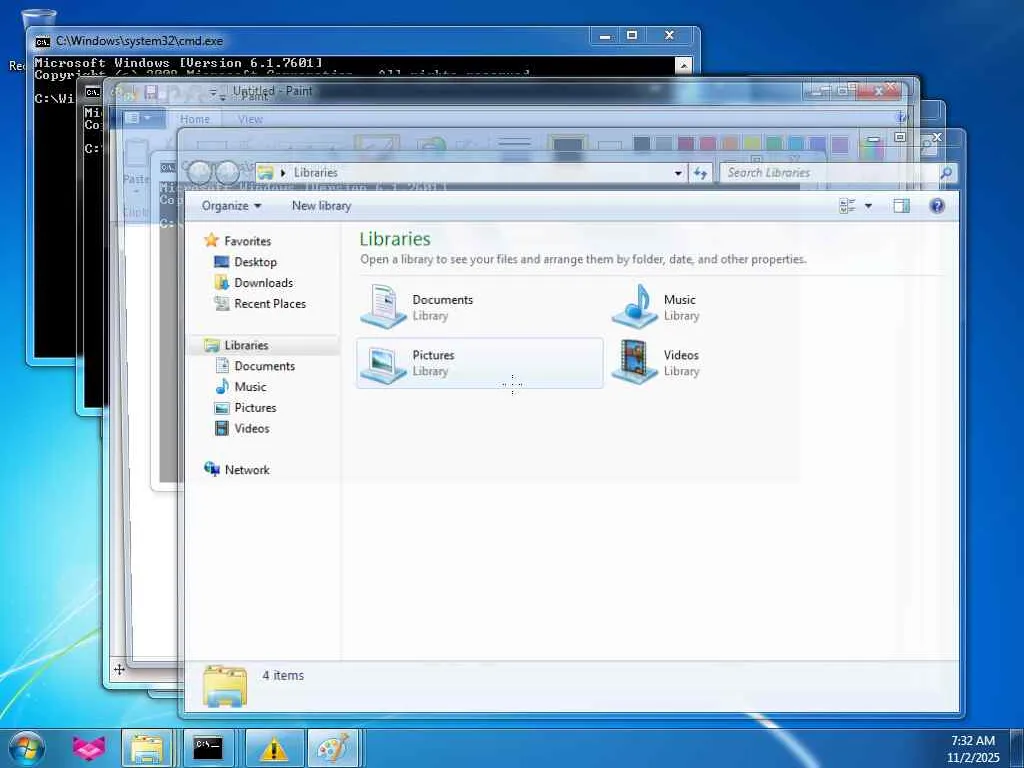
Task: Expand the breadcrumb arrow before Libraries
Action: click(283, 172)
